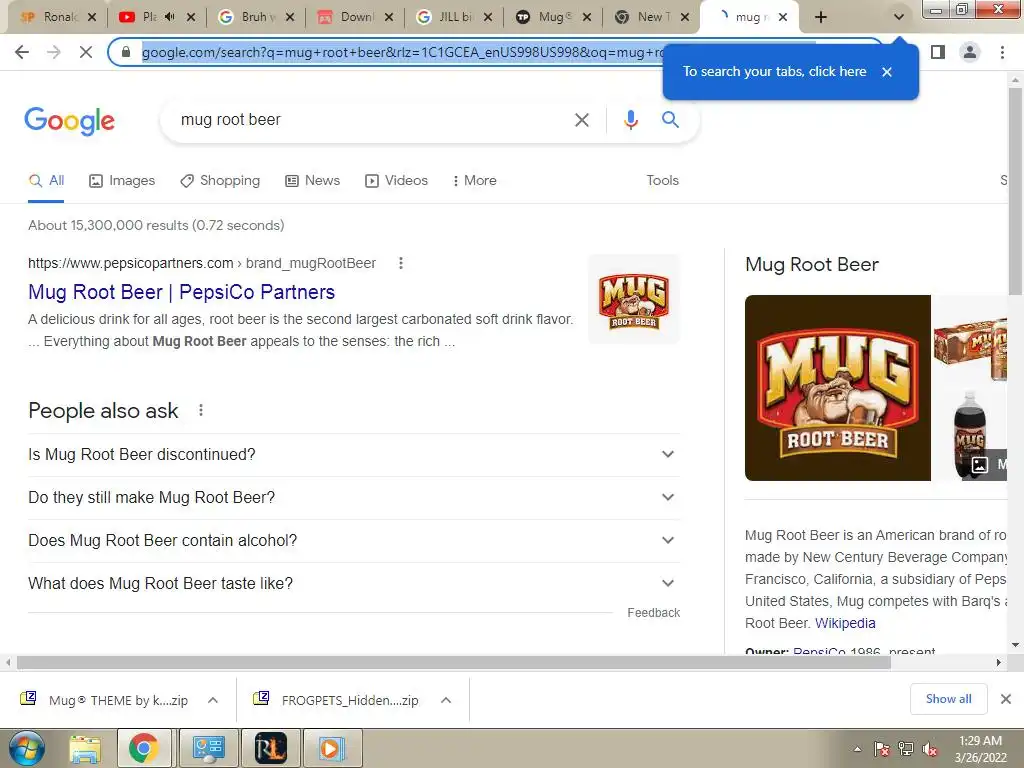Image resolution: width=1024 pixels, height=768 pixels.
Task: Expand 'What does Mug Root Beer taste like?'
Action: [354, 584]
